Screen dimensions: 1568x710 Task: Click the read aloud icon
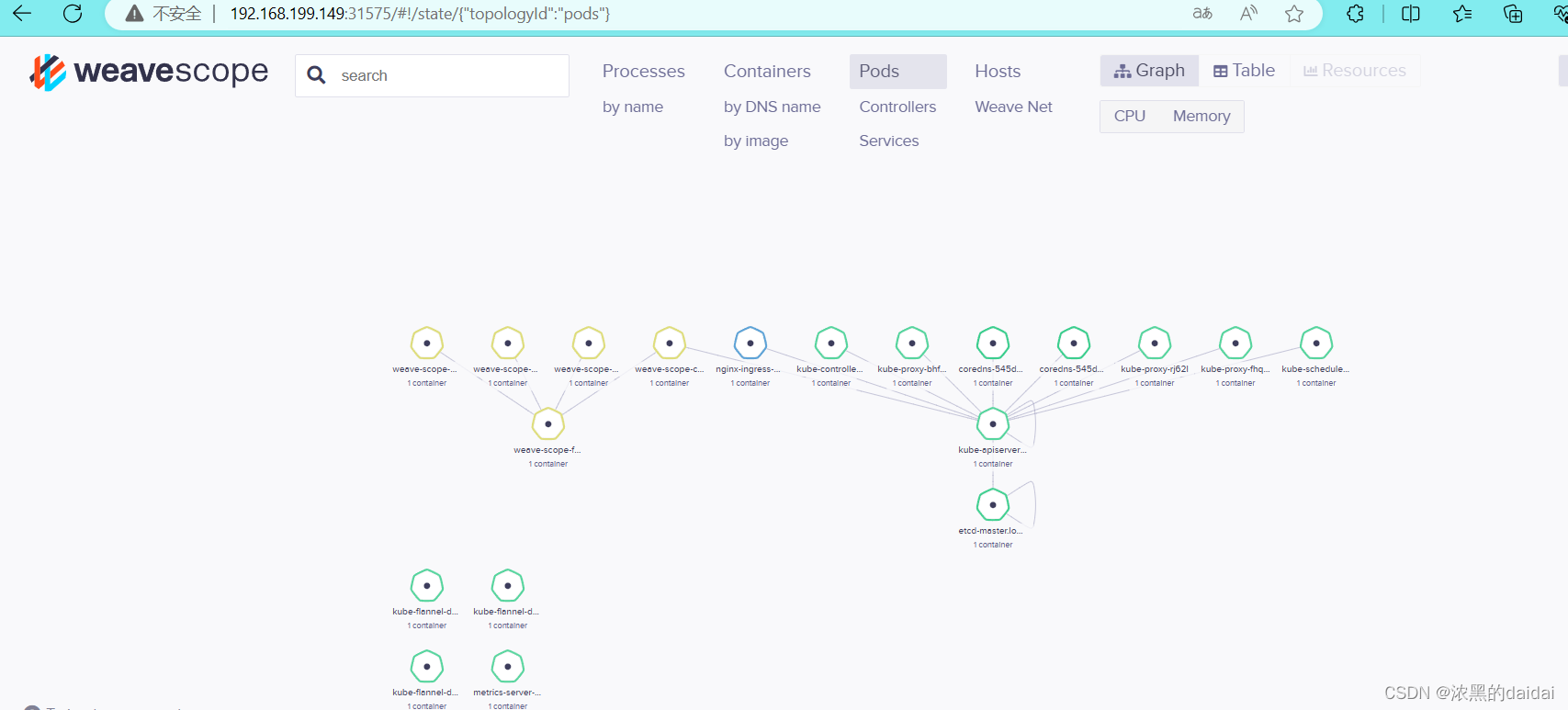pos(1248,14)
